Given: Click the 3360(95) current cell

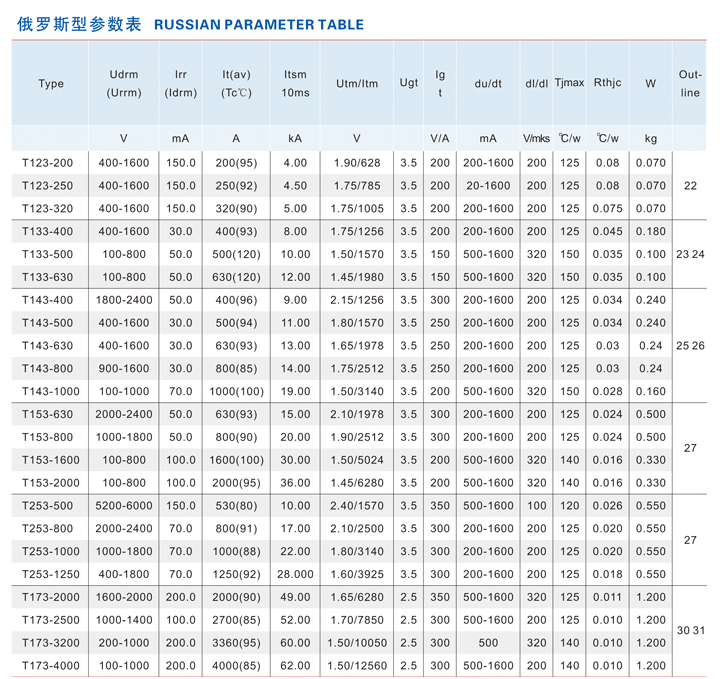Looking at the screenshot, I should pos(236,643).
